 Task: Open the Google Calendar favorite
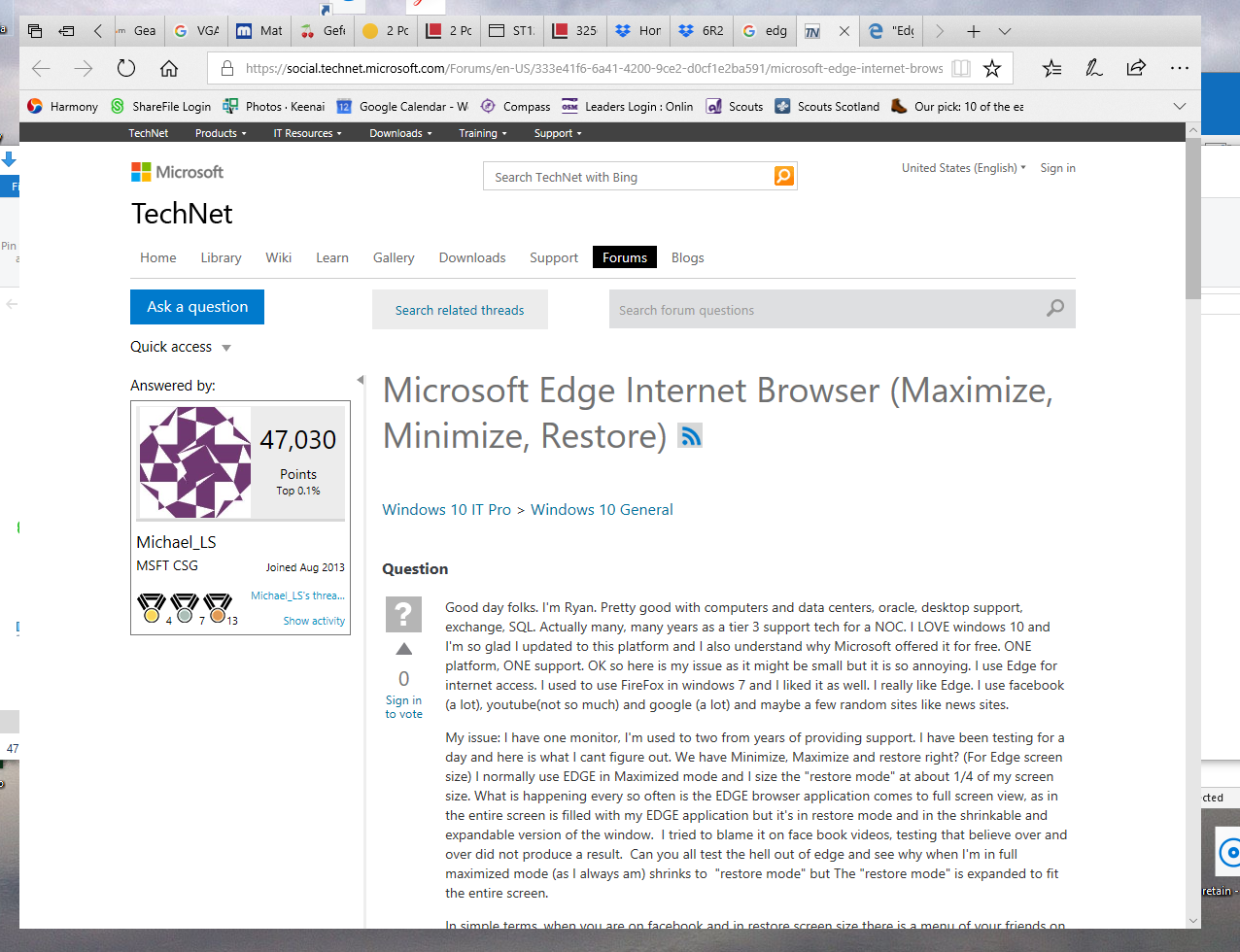point(402,106)
